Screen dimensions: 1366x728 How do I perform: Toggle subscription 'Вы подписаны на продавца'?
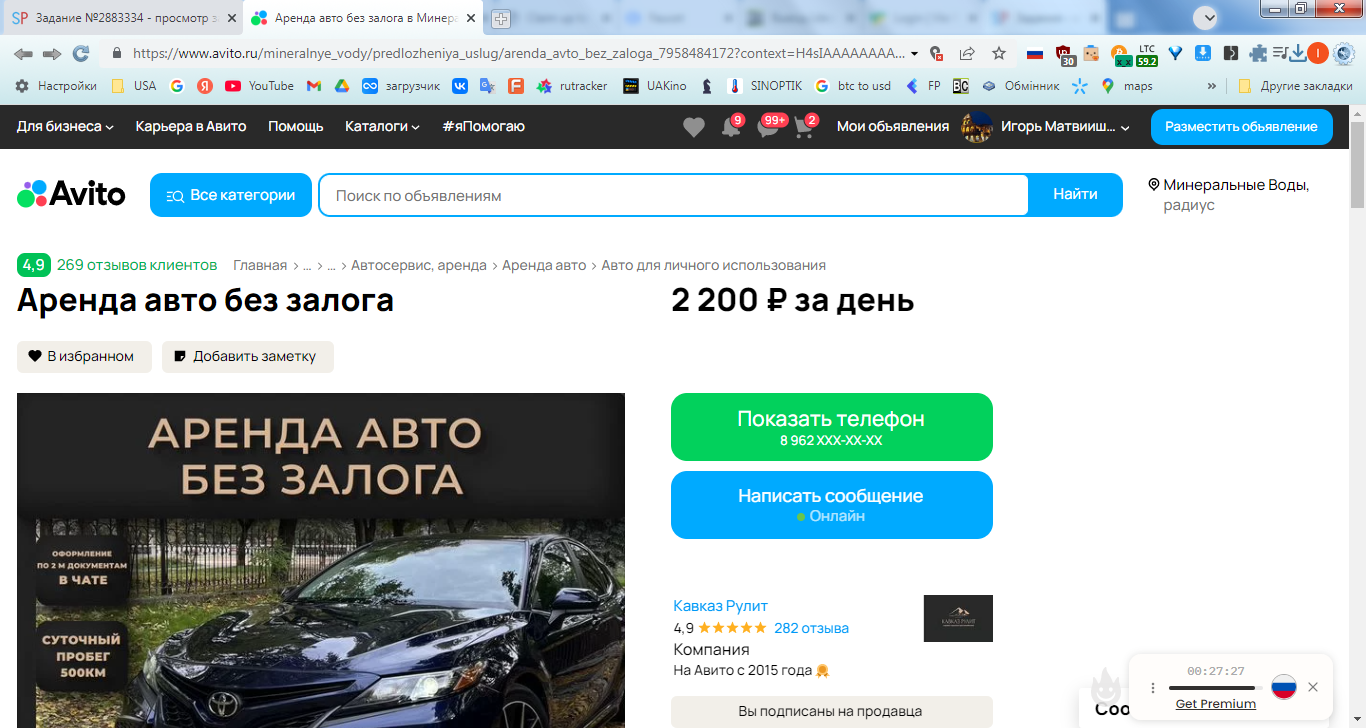(831, 712)
